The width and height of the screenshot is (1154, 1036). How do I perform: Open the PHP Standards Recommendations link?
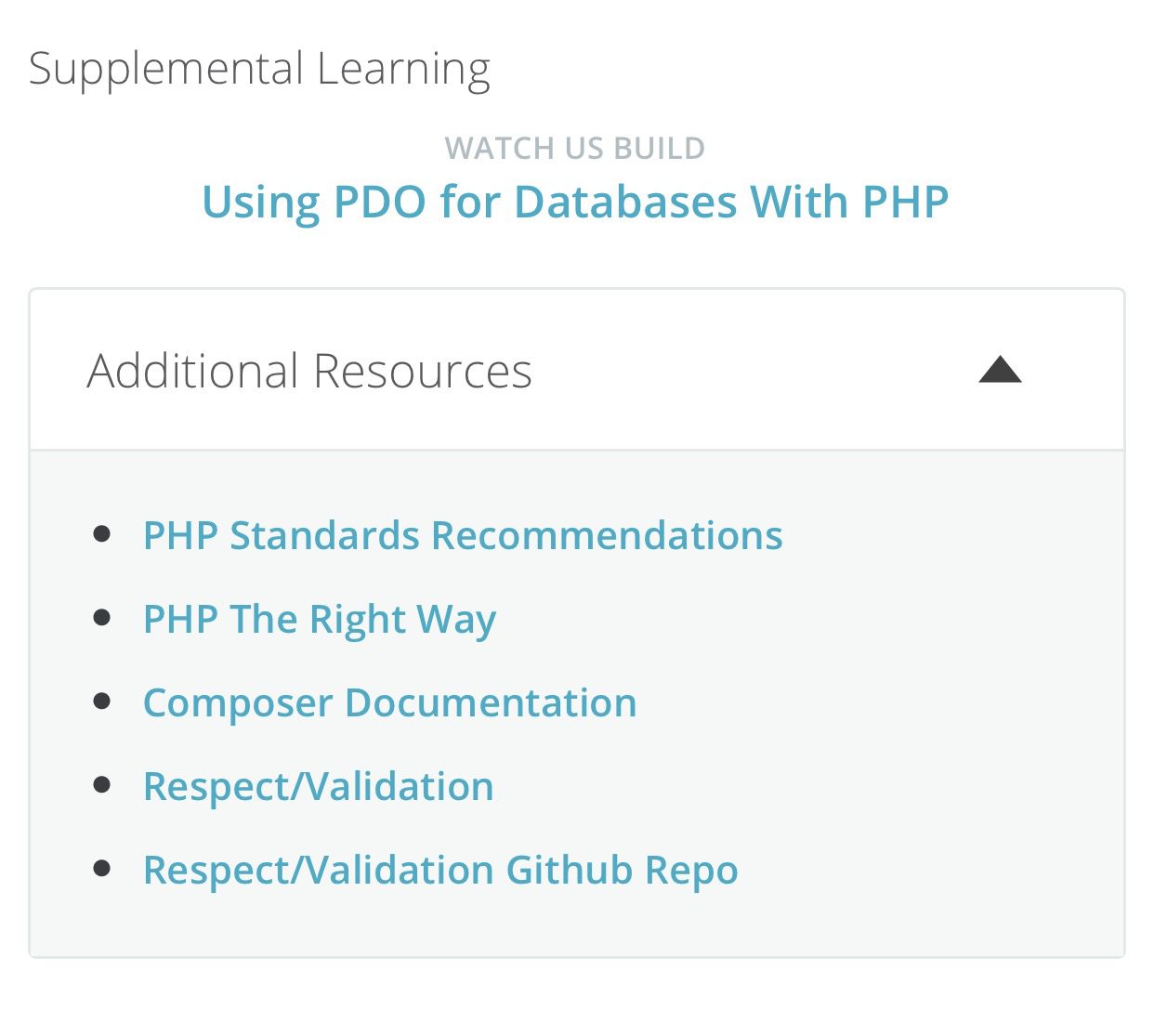(x=463, y=534)
